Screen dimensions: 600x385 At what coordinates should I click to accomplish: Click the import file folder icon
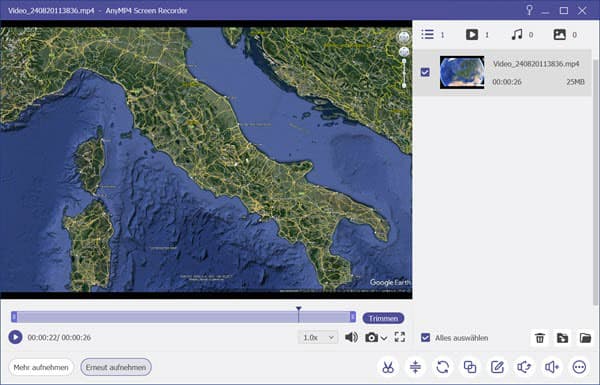tap(562, 338)
